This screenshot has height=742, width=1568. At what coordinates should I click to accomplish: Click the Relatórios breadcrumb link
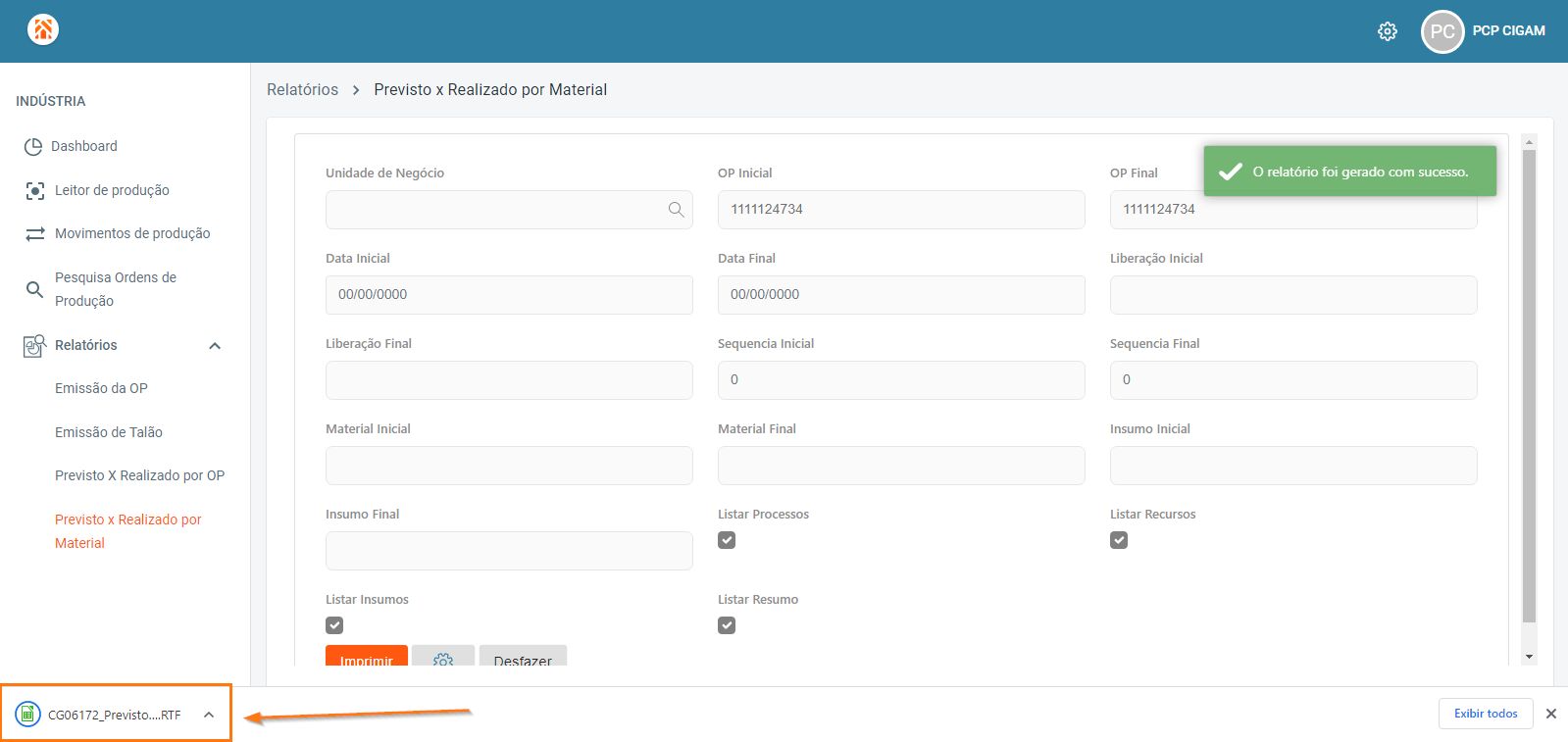(303, 90)
